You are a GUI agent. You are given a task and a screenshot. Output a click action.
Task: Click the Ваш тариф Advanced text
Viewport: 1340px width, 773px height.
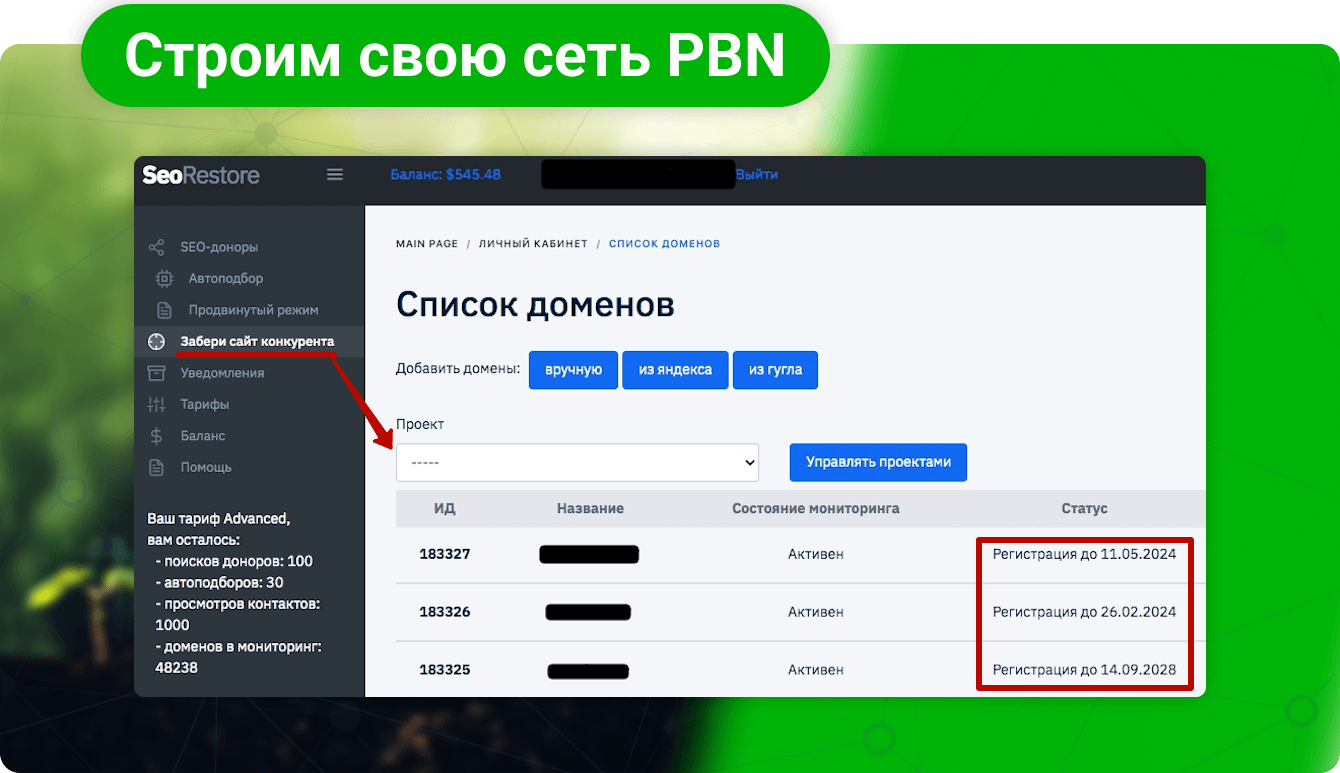tap(218, 519)
